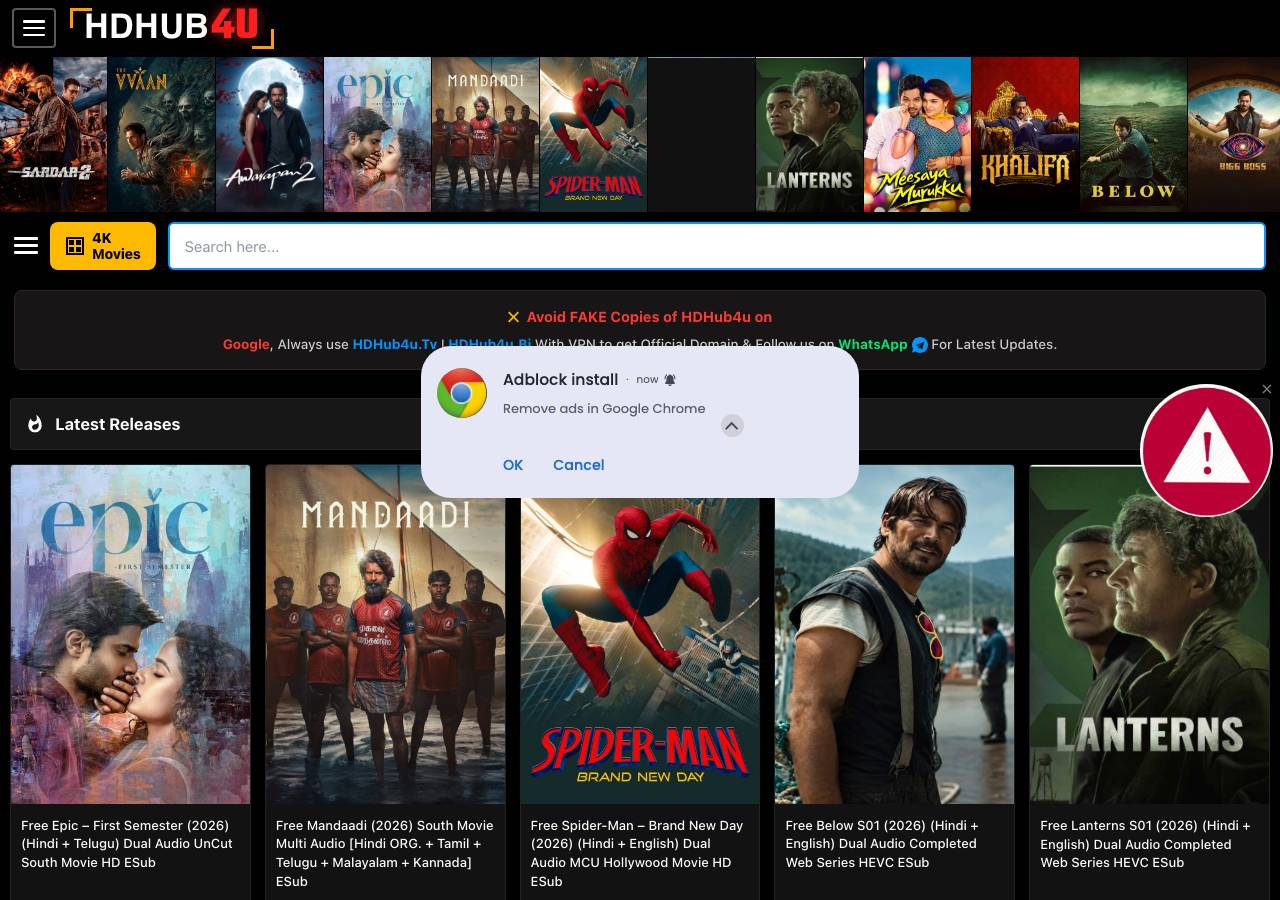Open the Vvaan poster in top strip

161,134
